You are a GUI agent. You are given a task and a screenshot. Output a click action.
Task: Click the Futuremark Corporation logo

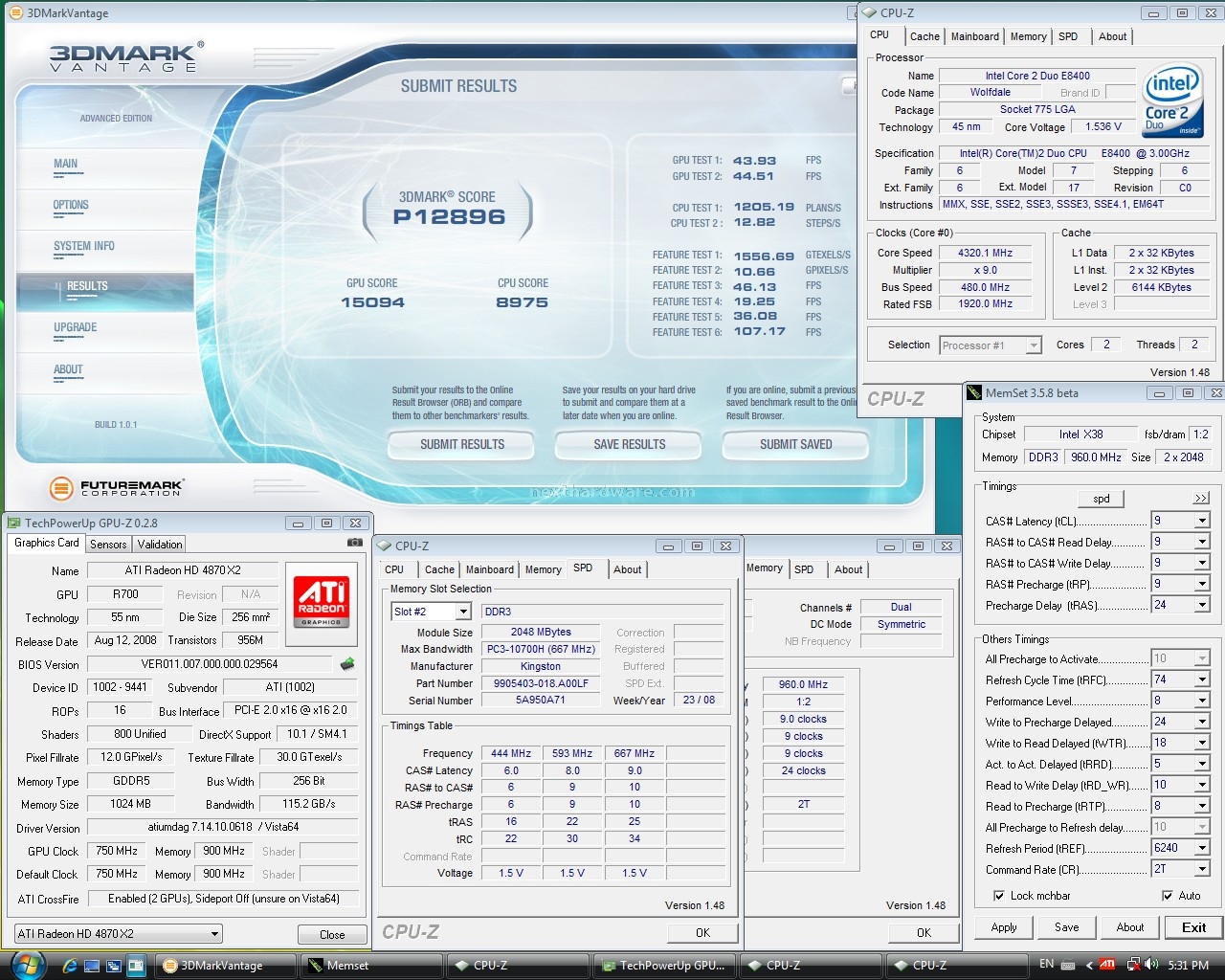(x=116, y=488)
